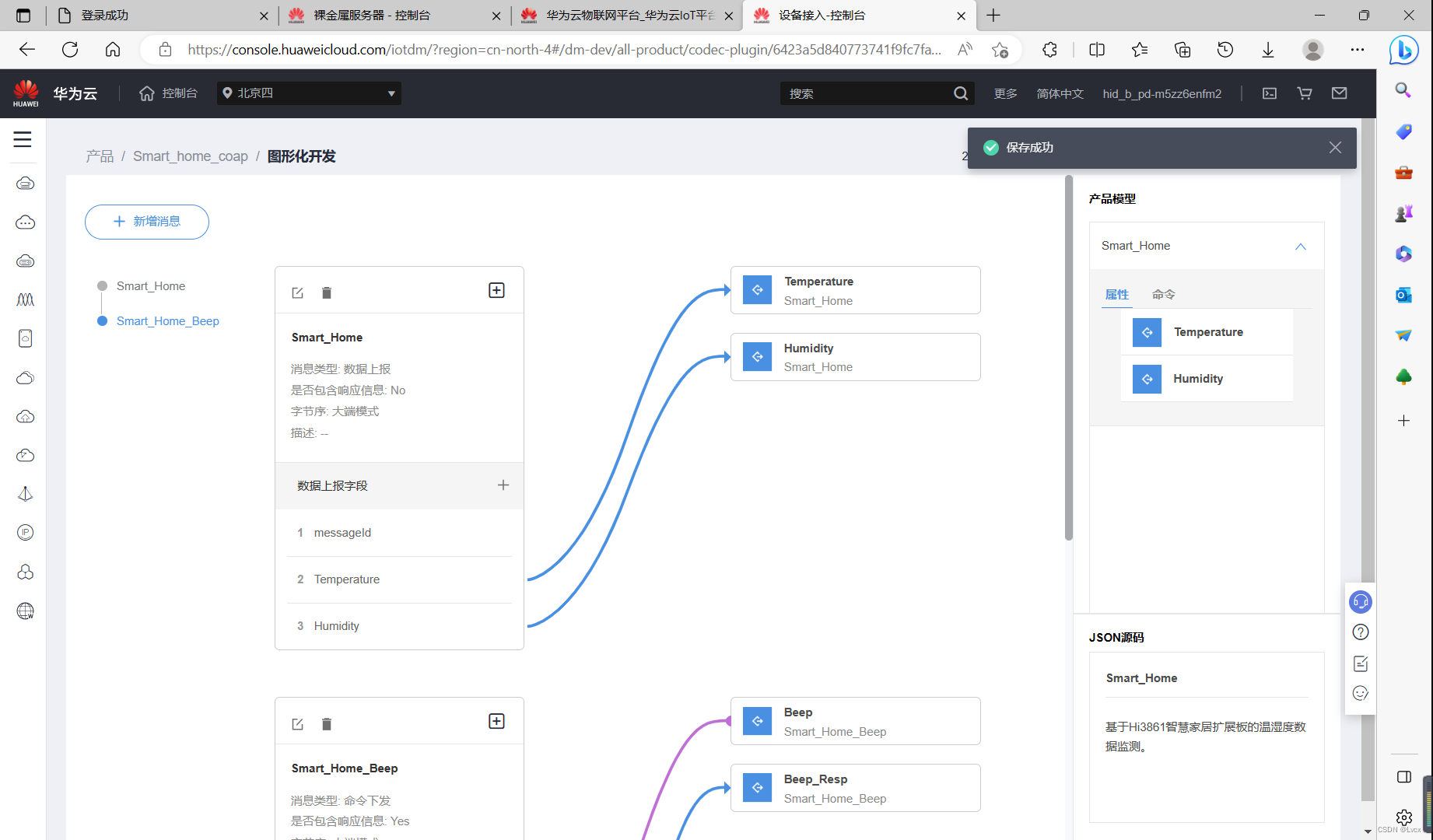The height and width of the screenshot is (840, 1433).
Task: Open account menu hid_b_pd-m5zz6enfm2
Action: click(1161, 93)
